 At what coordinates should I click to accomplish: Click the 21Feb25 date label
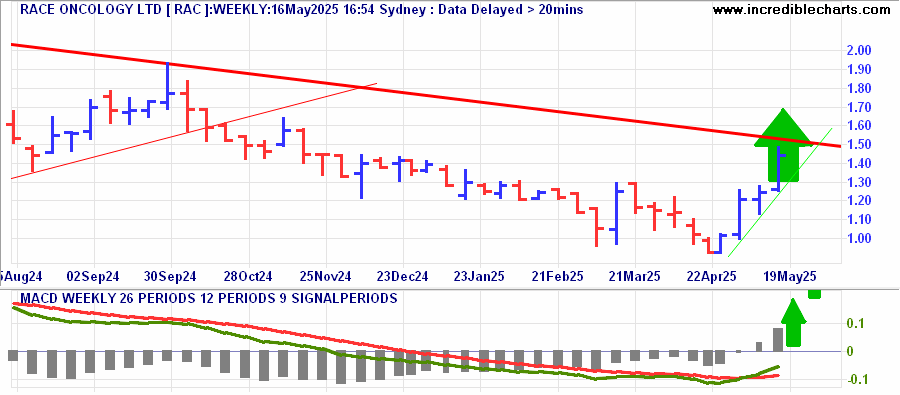pos(557,276)
